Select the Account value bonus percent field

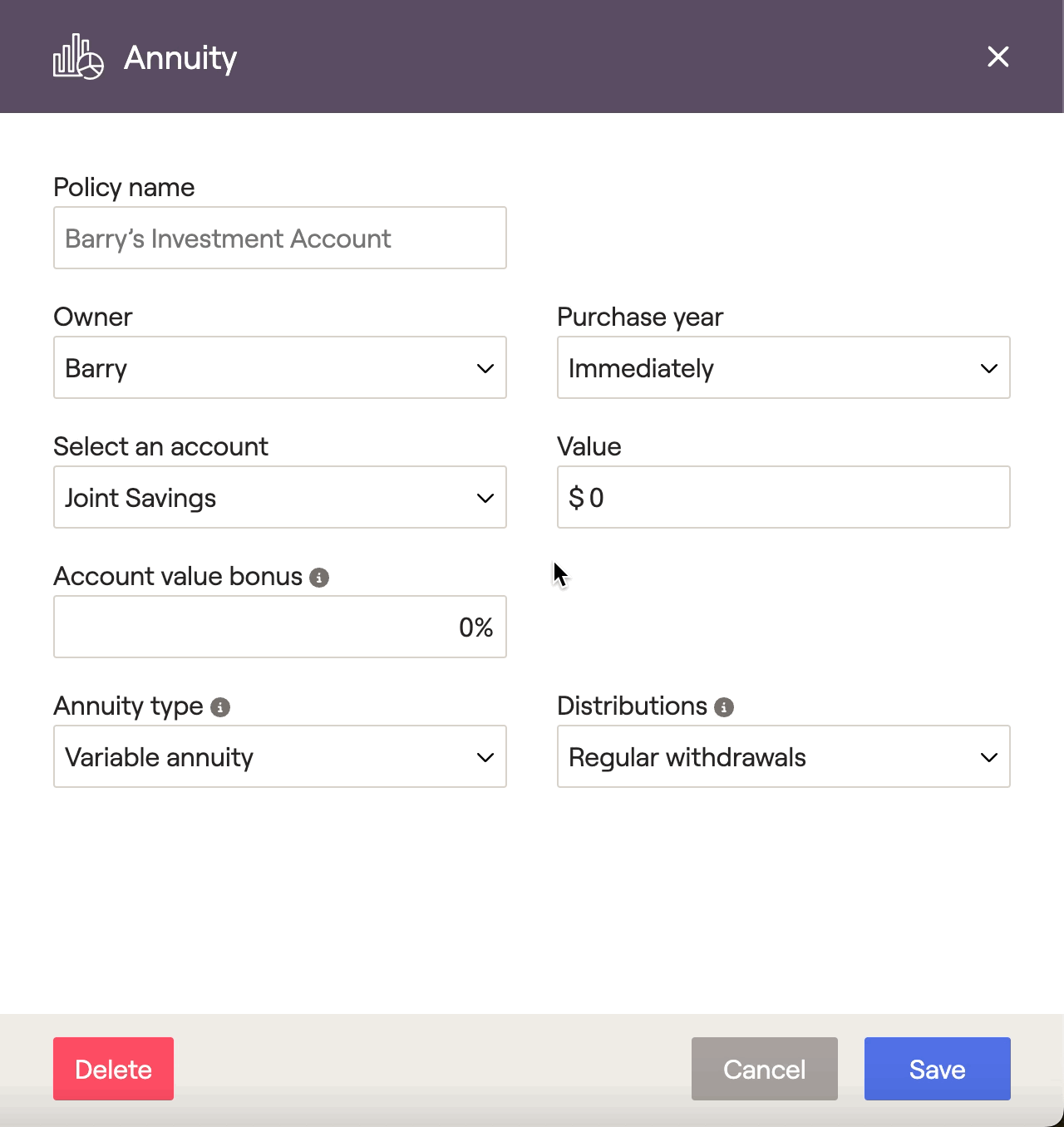280,627
